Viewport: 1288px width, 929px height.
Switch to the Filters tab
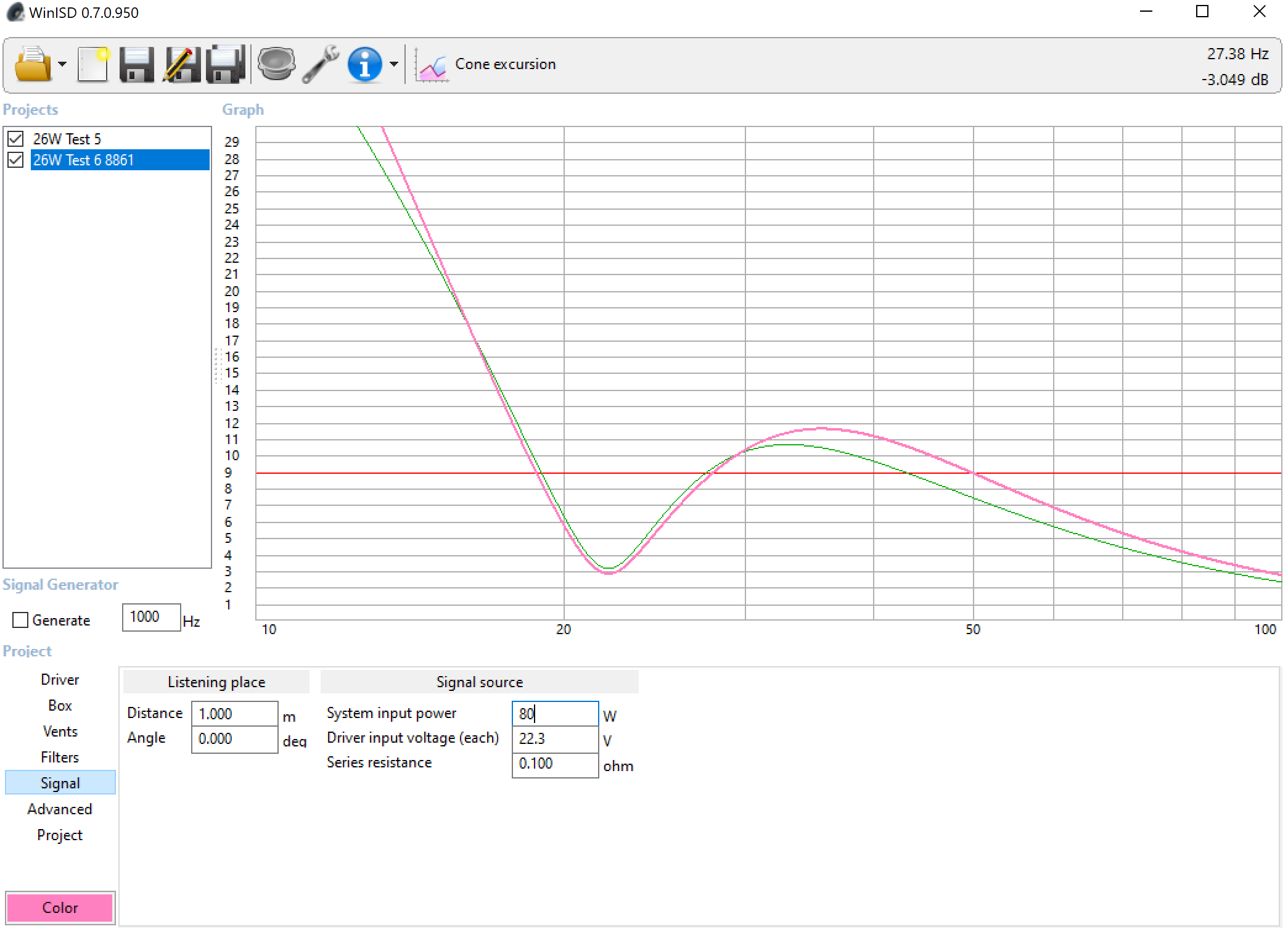pyautogui.click(x=60, y=757)
